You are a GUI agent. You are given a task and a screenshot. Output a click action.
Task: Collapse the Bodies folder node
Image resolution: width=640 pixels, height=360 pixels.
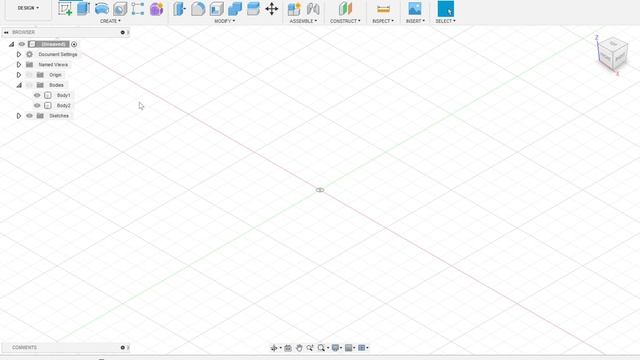point(19,85)
